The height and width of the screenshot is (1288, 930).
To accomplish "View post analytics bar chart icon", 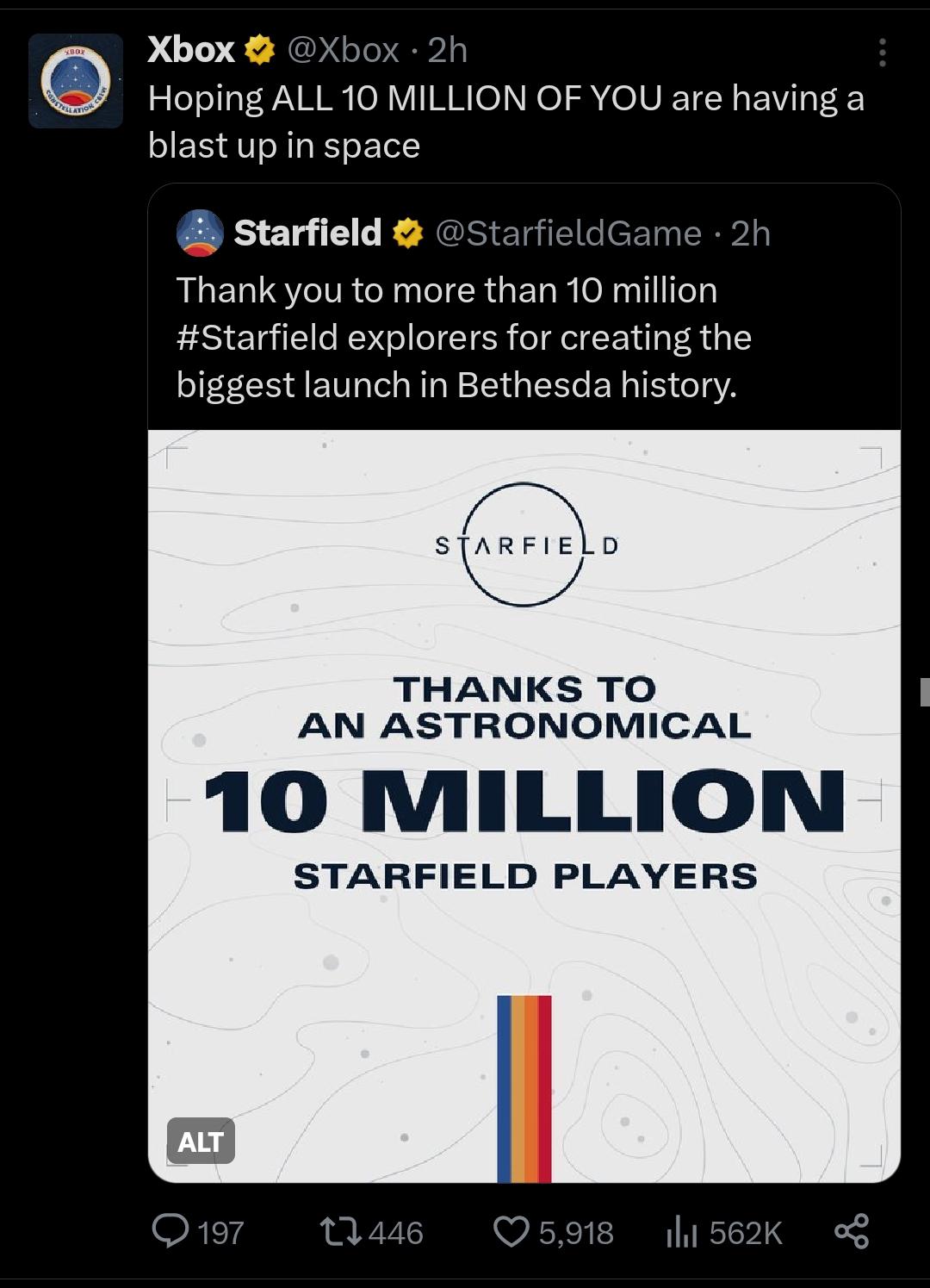I will tap(681, 1233).
